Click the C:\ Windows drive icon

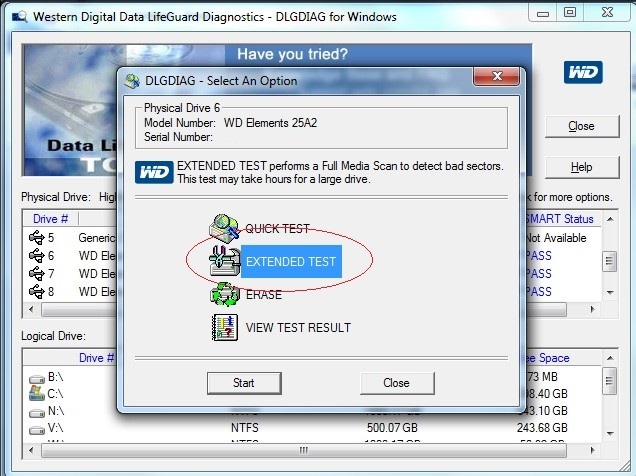point(37,393)
